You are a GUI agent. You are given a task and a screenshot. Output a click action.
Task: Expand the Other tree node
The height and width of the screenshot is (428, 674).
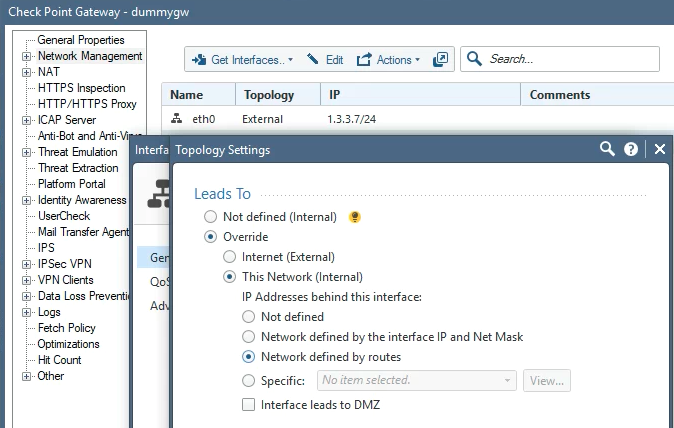[27, 376]
